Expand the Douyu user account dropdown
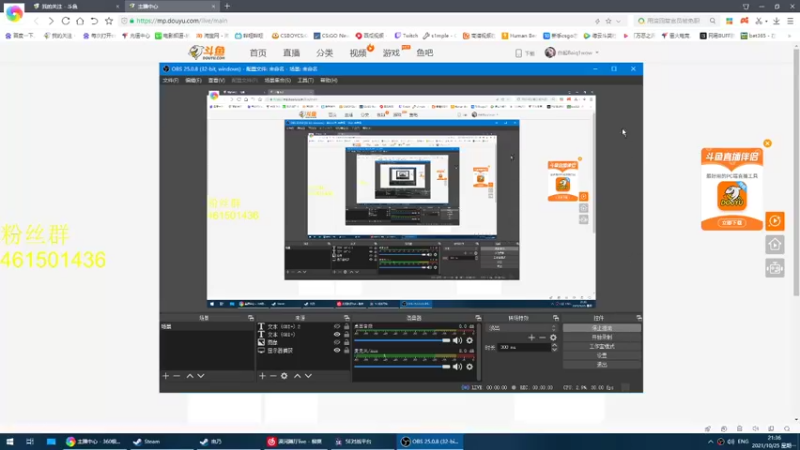This screenshot has height=450, width=800. point(597,53)
